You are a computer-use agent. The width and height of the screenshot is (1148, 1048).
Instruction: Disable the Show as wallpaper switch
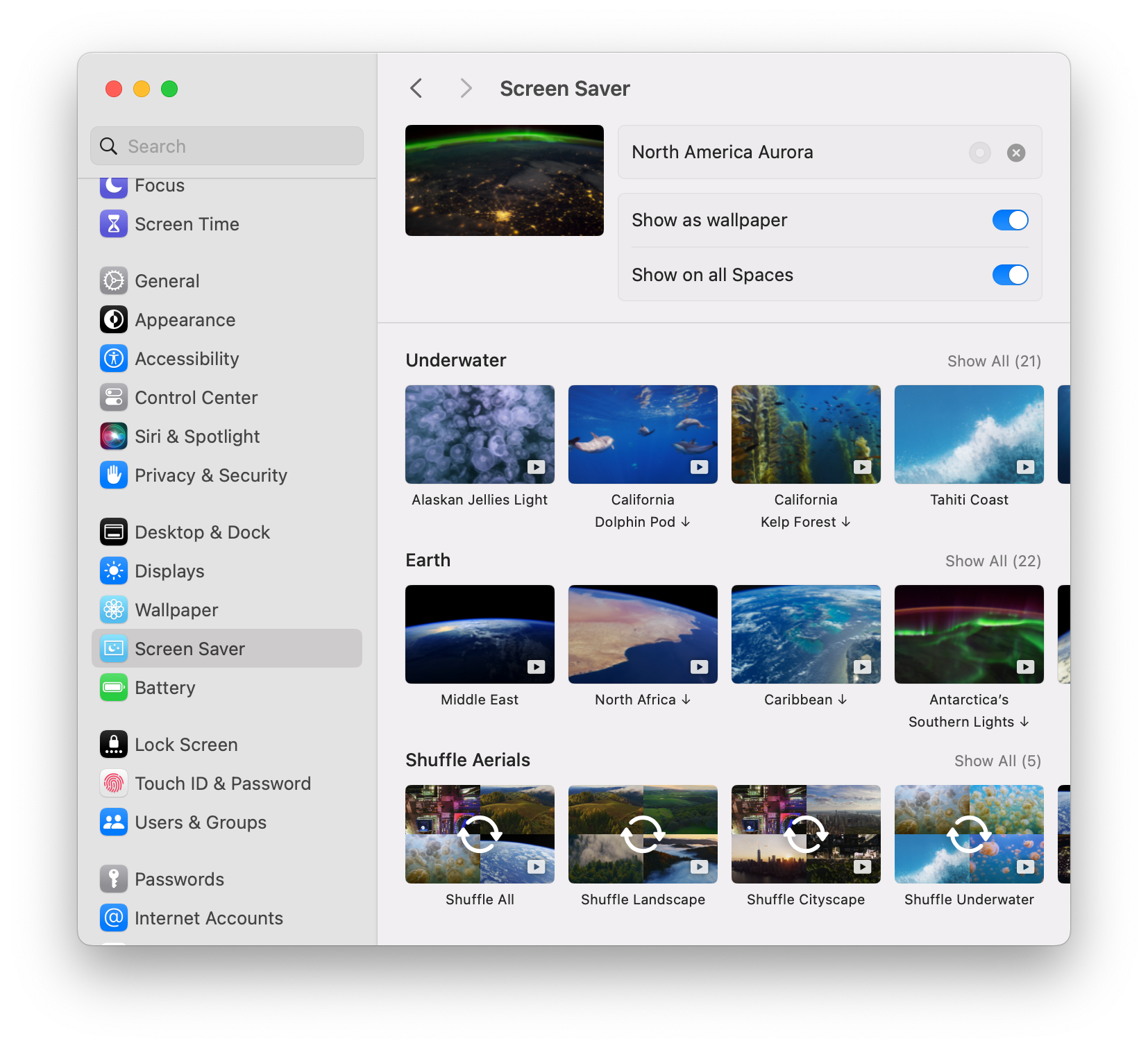pos(1010,220)
